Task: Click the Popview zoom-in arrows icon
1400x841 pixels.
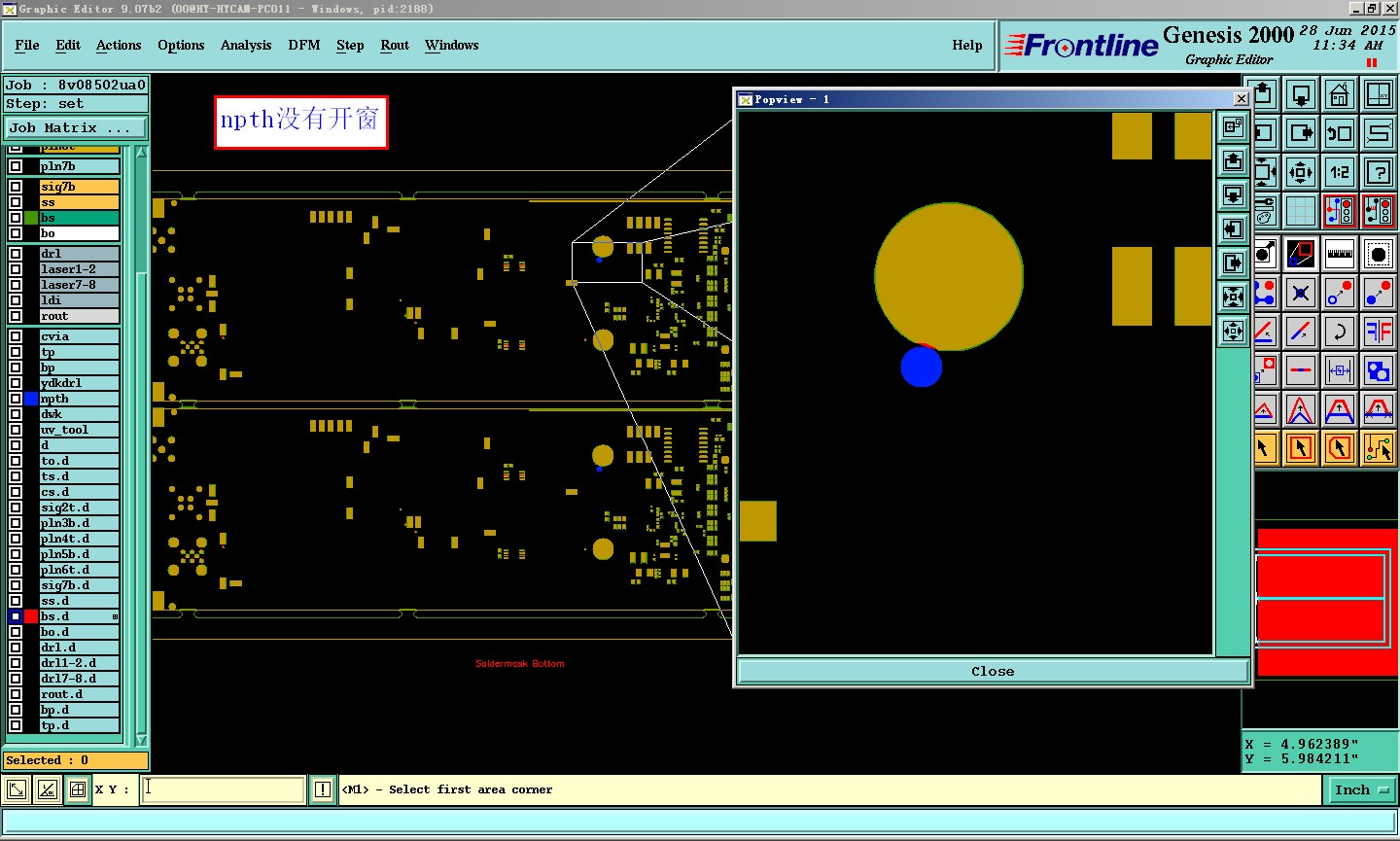Action: [x=1233, y=297]
